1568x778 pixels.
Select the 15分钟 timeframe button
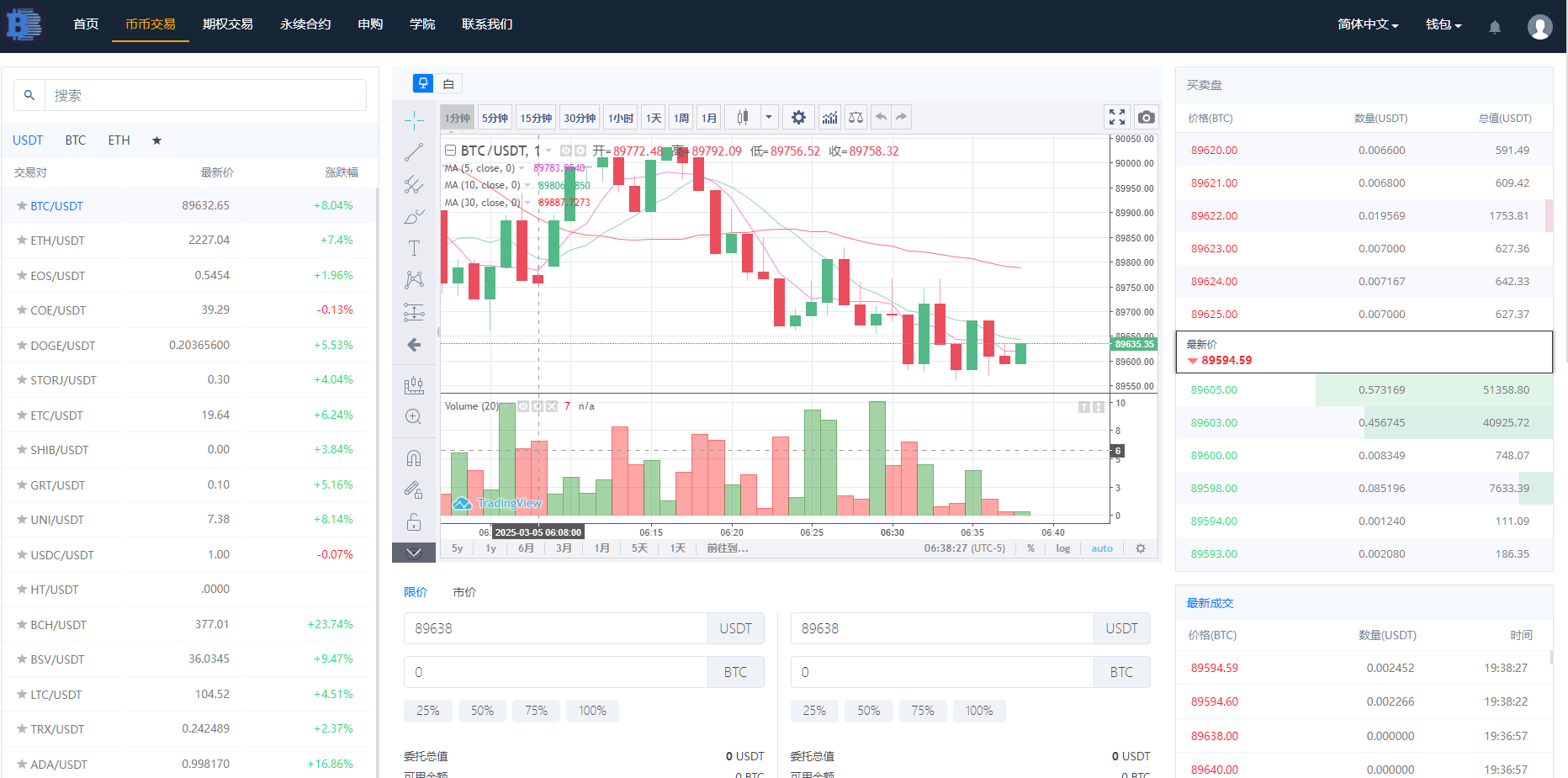pos(536,118)
